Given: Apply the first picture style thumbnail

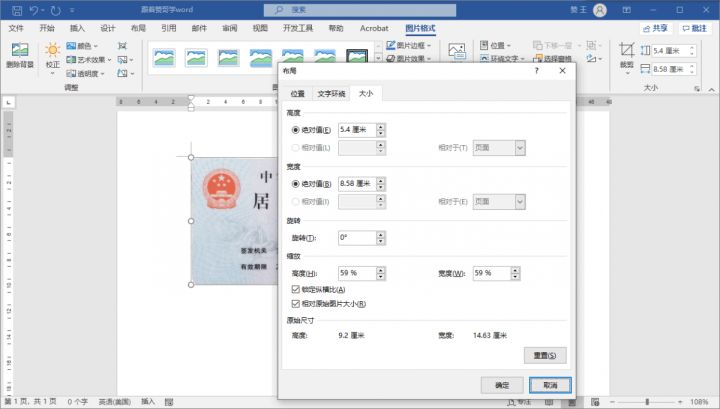Looking at the screenshot, I should pyautogui.click(x=164, y=58).
